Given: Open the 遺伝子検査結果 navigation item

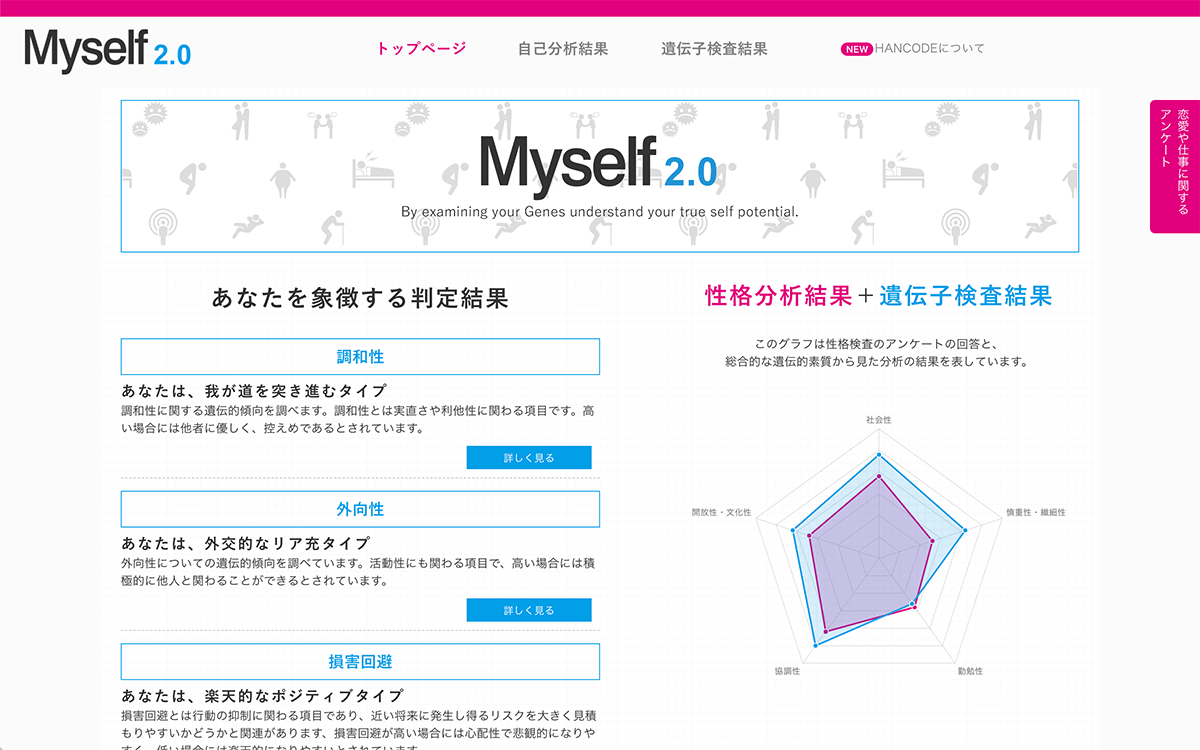Looking at the screenshot, I should tap(714, 49).
